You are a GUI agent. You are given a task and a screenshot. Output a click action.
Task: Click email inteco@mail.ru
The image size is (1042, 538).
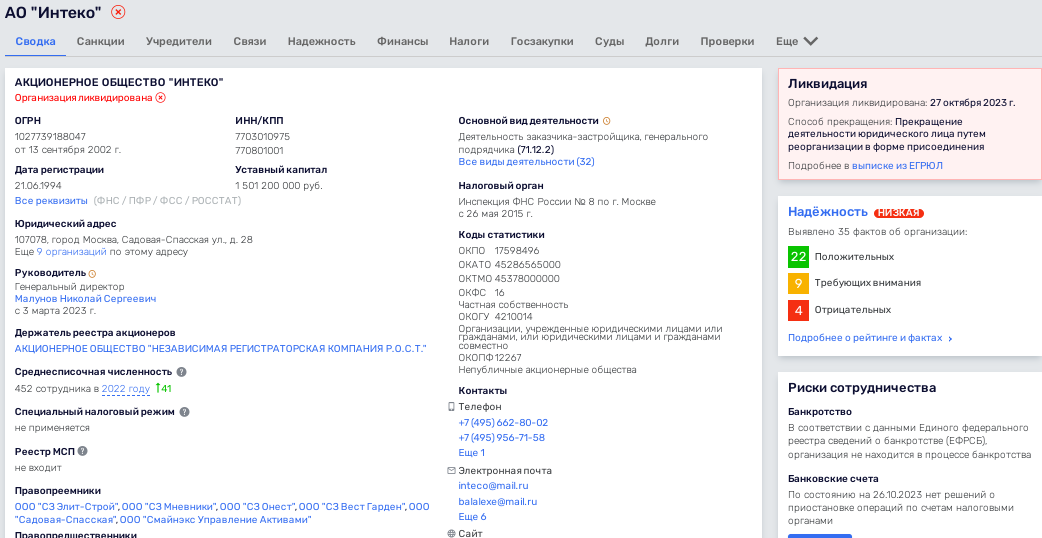click(x=493, y=486)
